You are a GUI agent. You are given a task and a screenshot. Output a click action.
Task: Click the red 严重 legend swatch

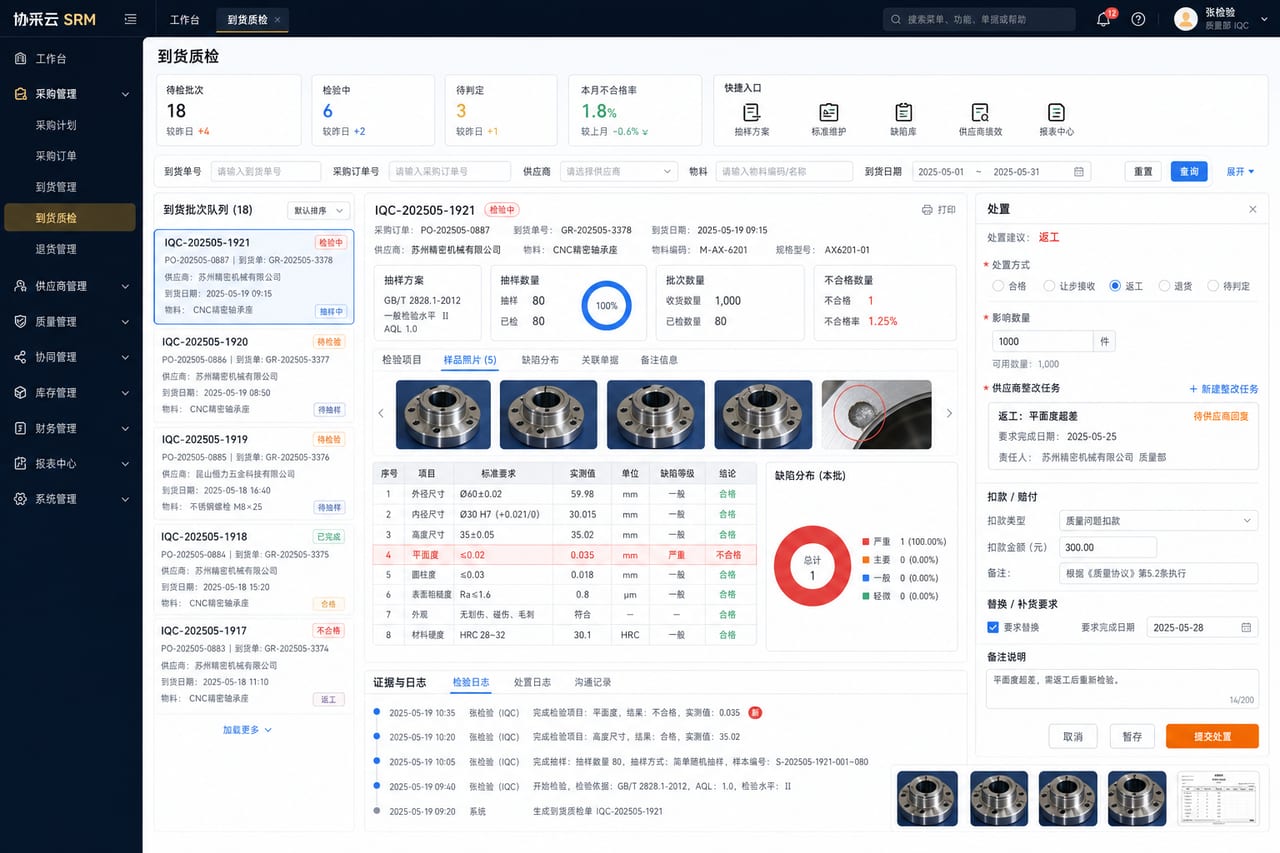pos(865,542)
